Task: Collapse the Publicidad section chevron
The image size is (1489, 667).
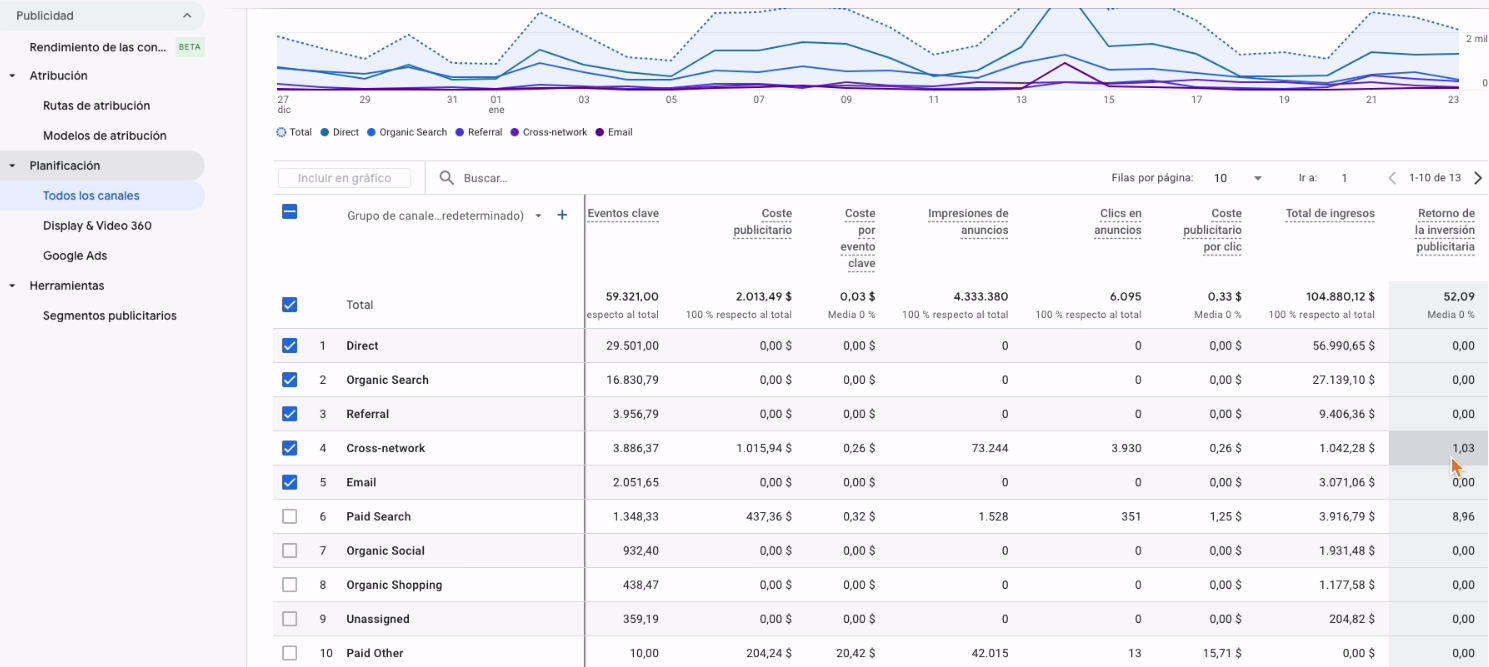Action: (187, 16)
